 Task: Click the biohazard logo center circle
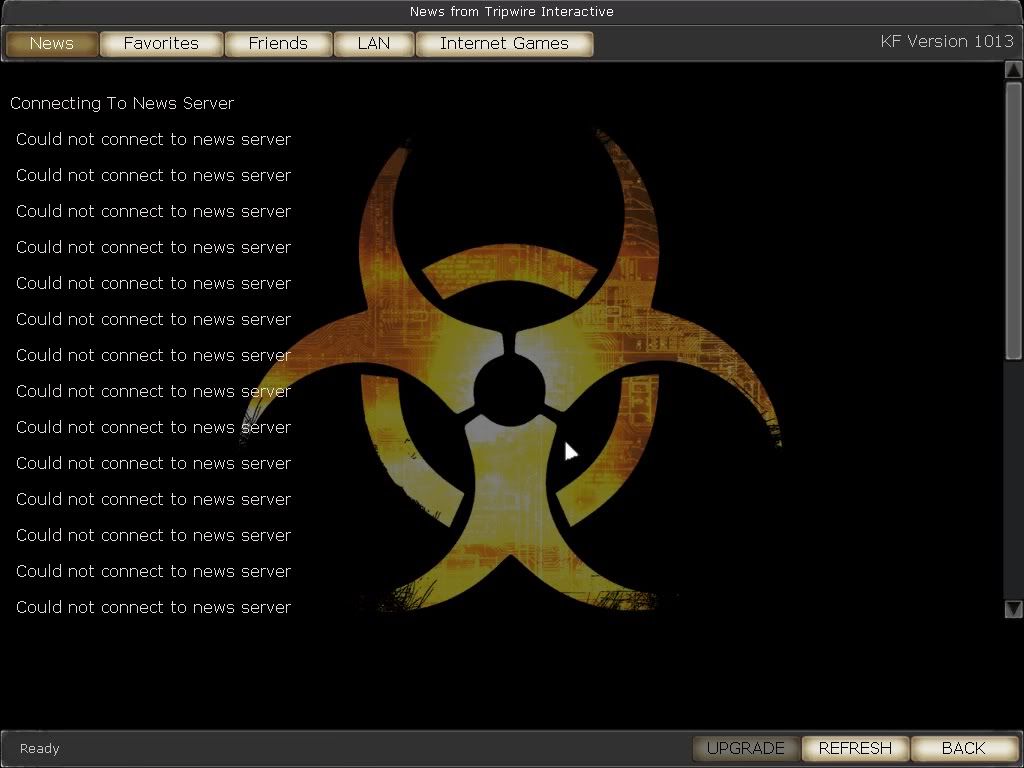pyautogui.click(x=509, y=386)
